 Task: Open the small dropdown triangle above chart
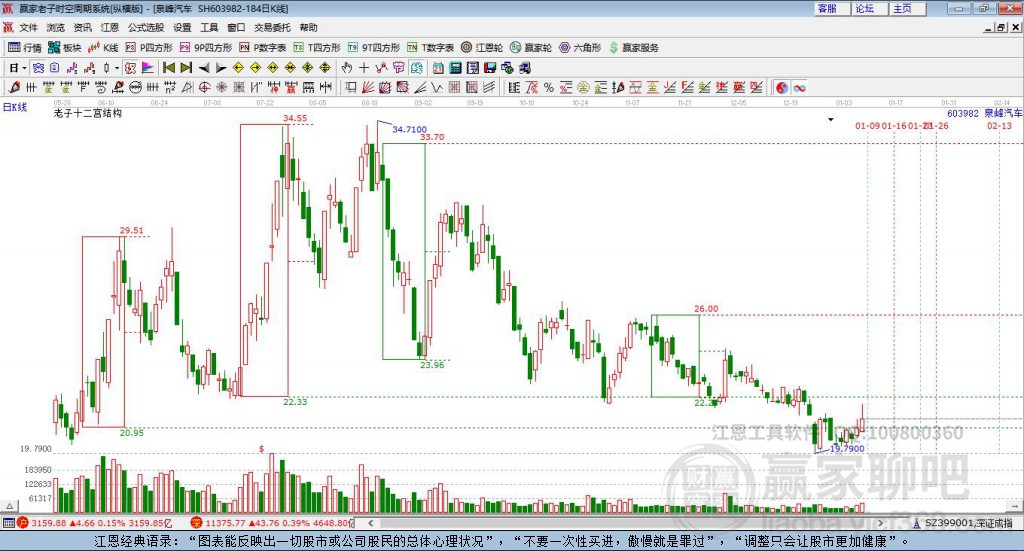click(831, 119)
